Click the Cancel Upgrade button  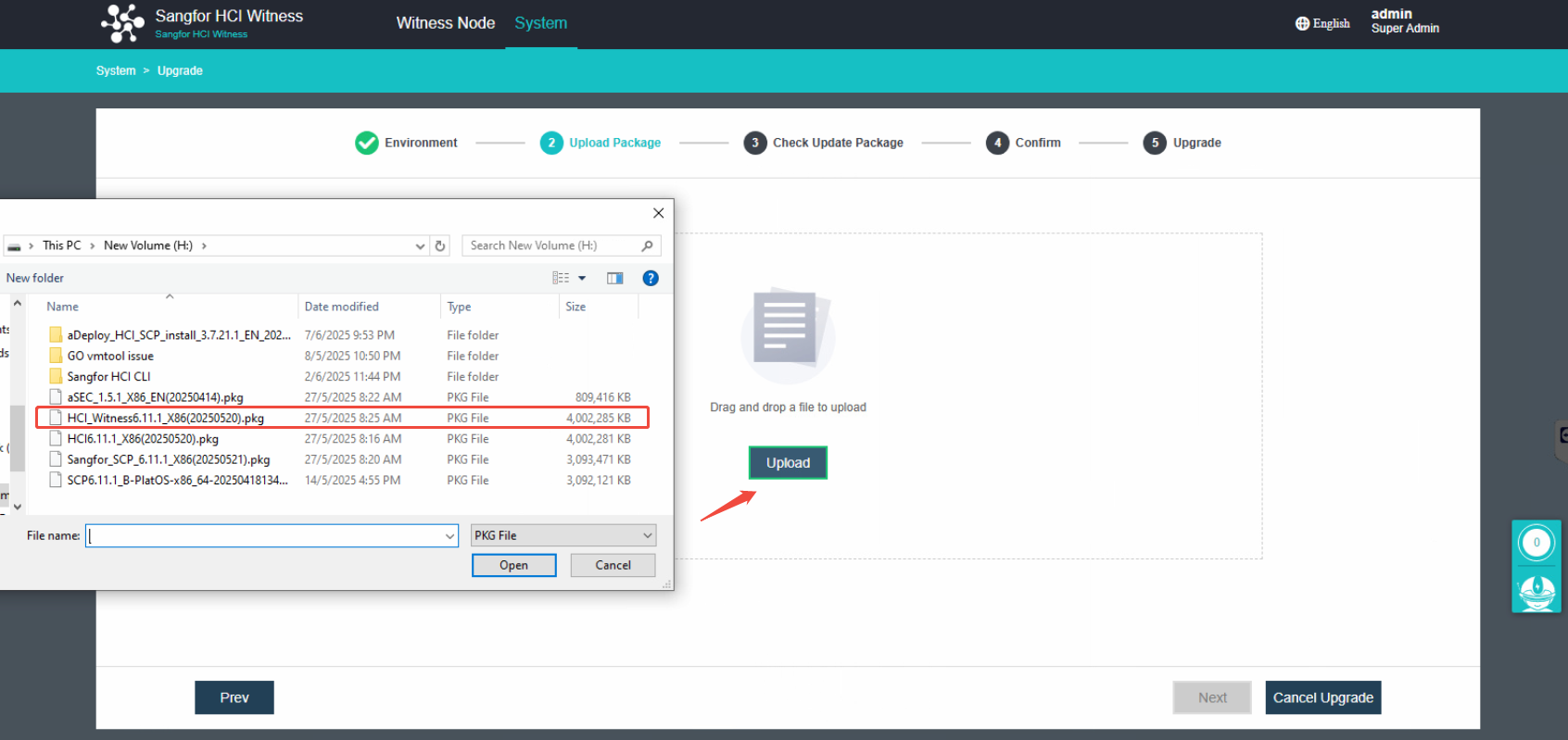pos(1323,697)
